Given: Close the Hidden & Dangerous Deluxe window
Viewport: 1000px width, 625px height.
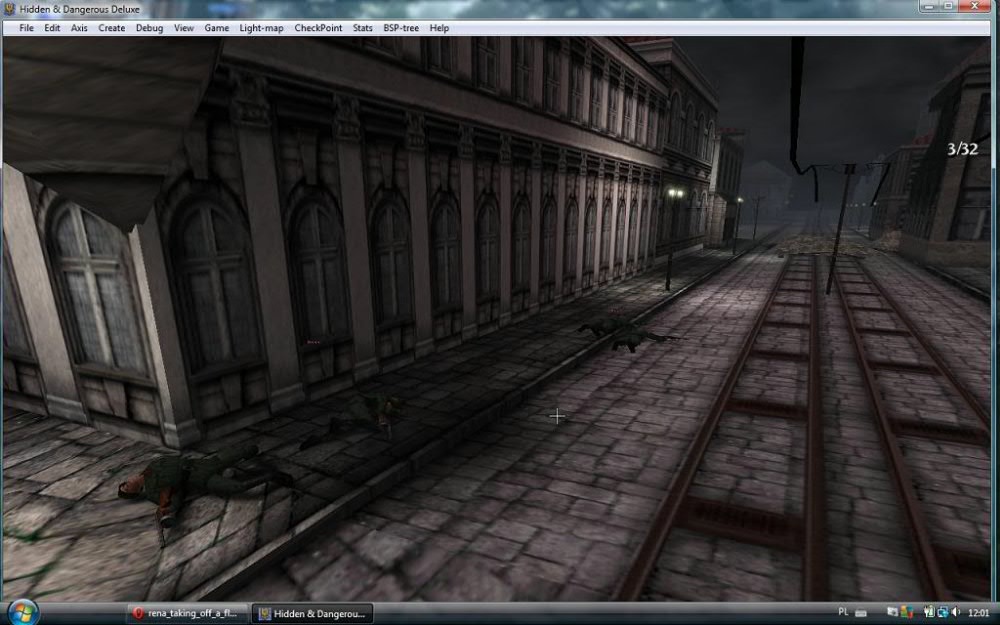Looking at the screenshot, I should pyautogui.click(x=976, y=6).
